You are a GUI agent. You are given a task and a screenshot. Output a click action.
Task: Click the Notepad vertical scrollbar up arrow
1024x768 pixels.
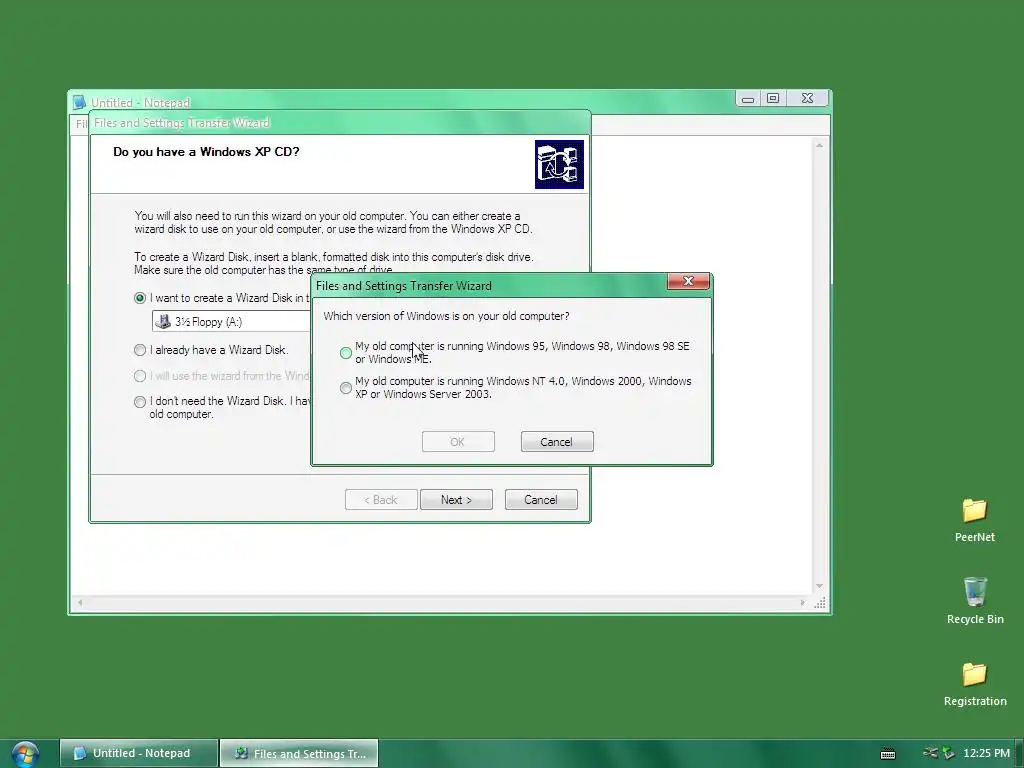coord(819,145)
